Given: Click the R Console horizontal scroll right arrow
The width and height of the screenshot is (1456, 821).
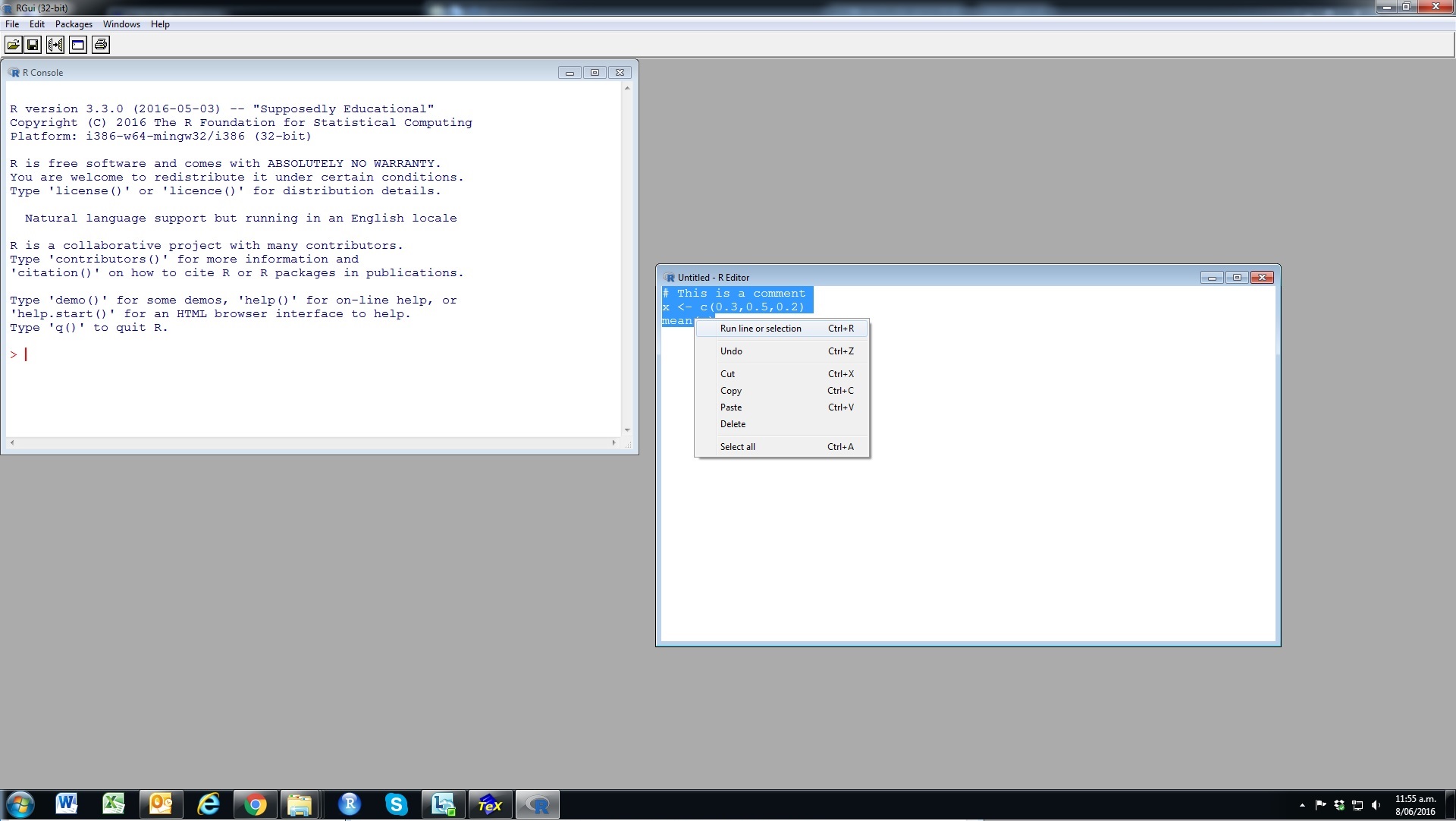Looking at the screenshot, I should click(x=614, y=442).
